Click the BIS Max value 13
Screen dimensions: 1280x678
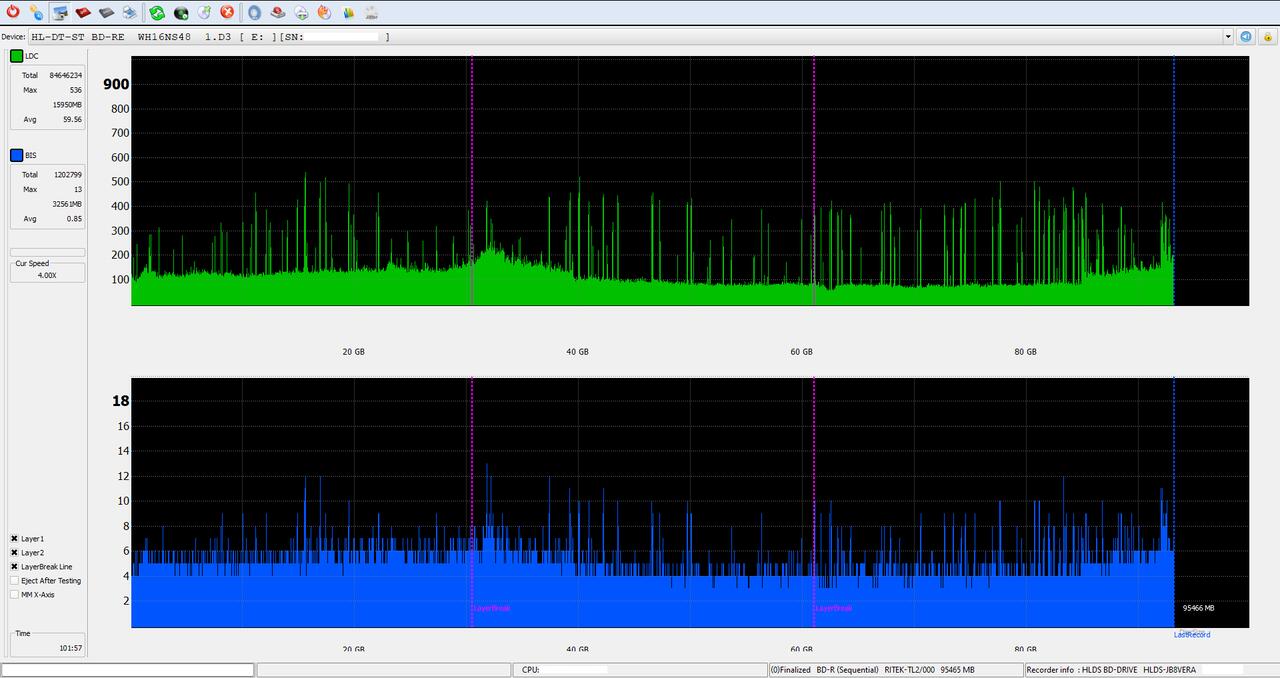(x=78, y=189)
